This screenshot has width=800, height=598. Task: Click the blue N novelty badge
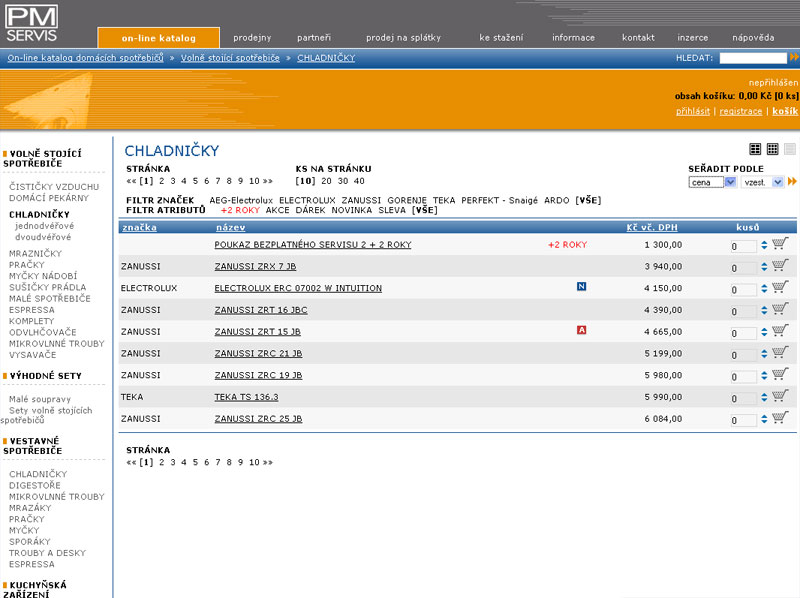(581, 286)
